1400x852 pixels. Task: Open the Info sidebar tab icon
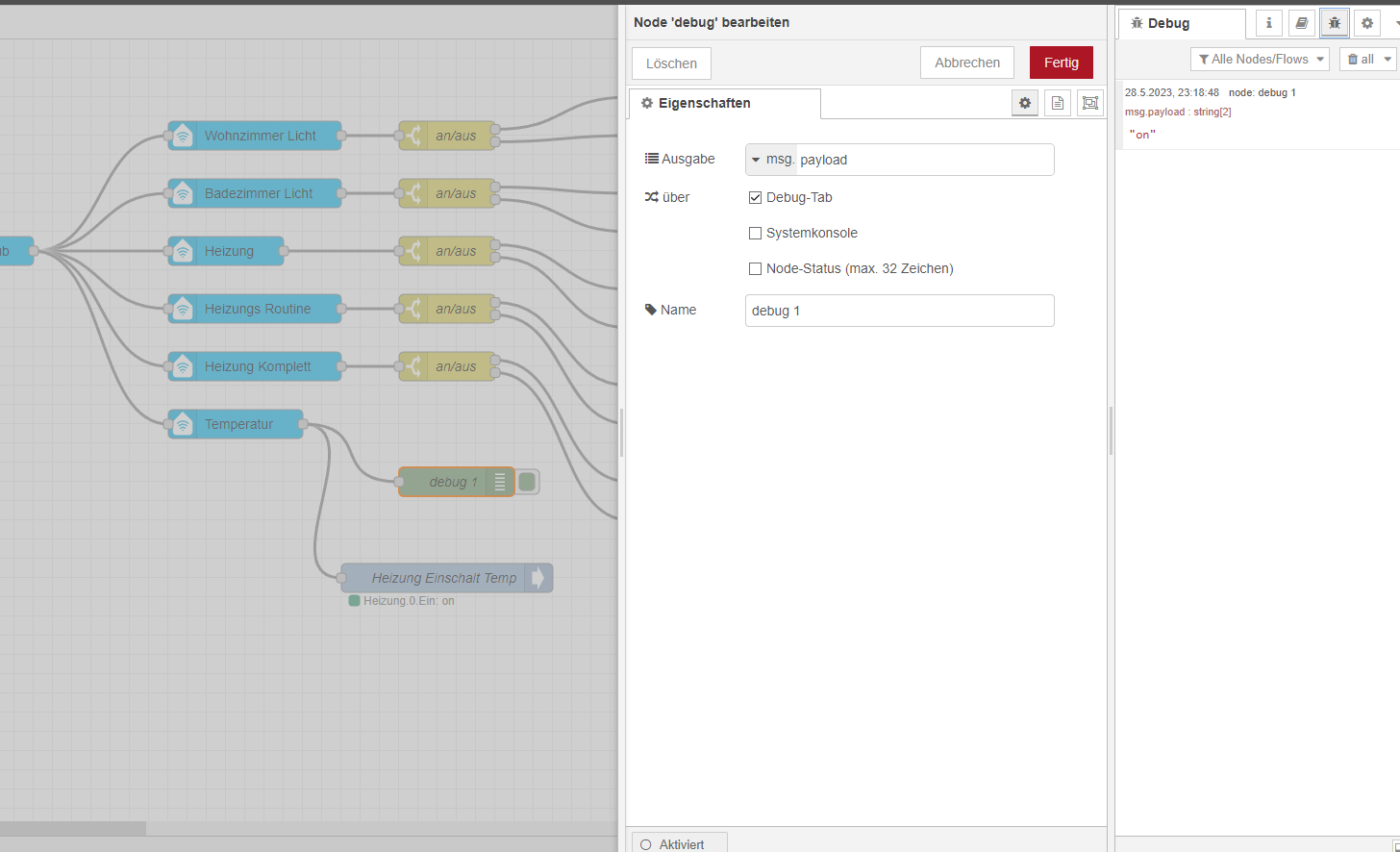pos(1269,23)
